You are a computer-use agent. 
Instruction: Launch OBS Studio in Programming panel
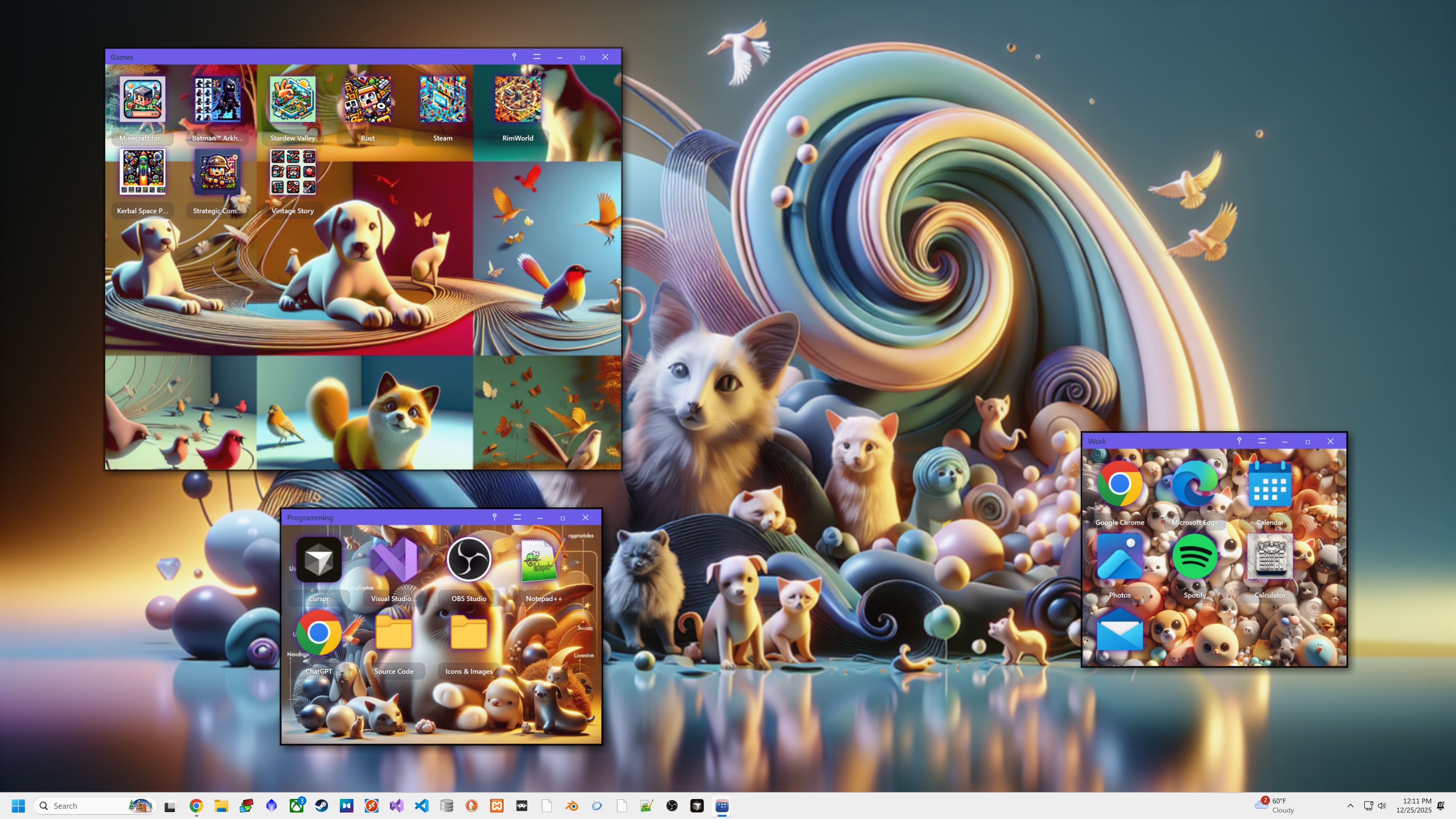pyautogui.click(x=468, y=560)
